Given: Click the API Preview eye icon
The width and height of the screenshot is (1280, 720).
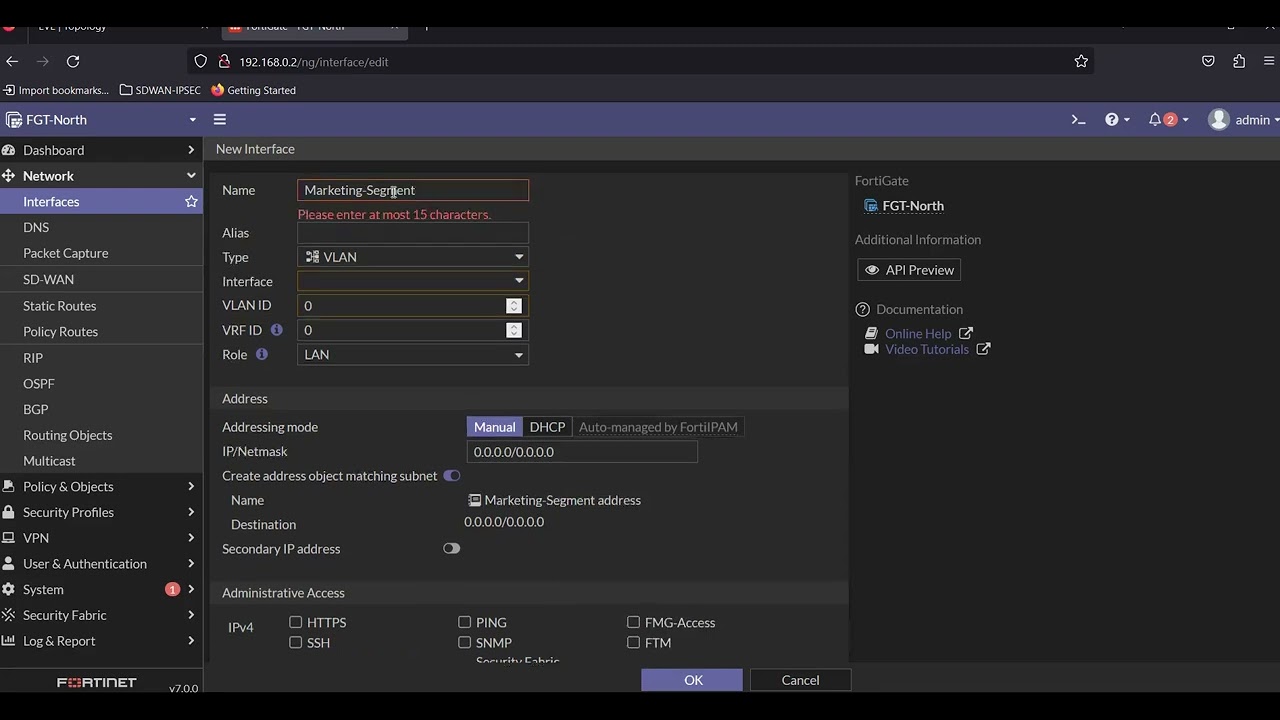Looking at the screenshot, I should point(872,270).
